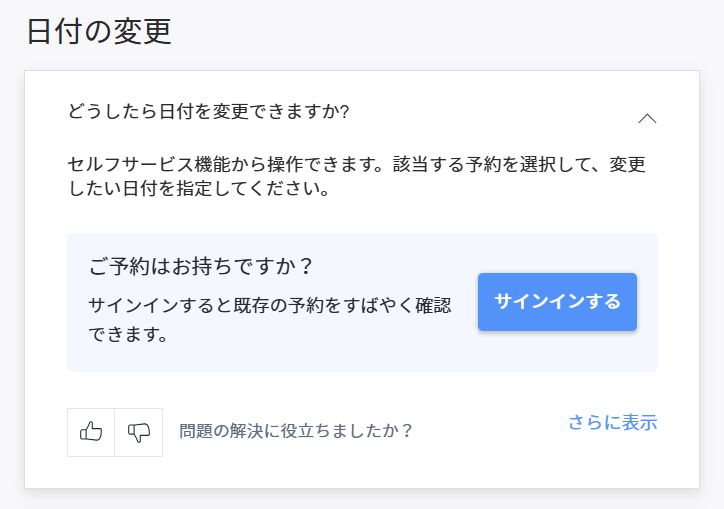This screenshot has width=724, height=509.
Task: Click the 既存の予約 phrase in the banner
Action: click(x=284, y=305)
